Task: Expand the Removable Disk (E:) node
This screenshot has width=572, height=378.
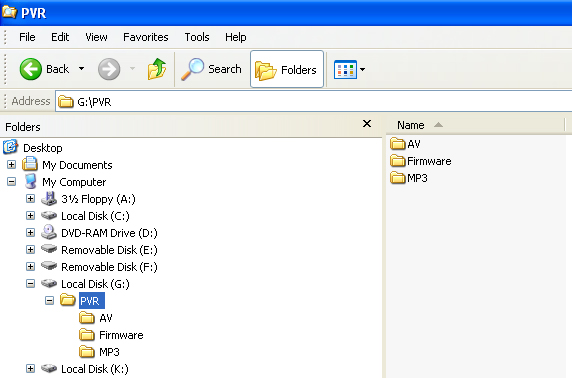Action: coord(30,250)
